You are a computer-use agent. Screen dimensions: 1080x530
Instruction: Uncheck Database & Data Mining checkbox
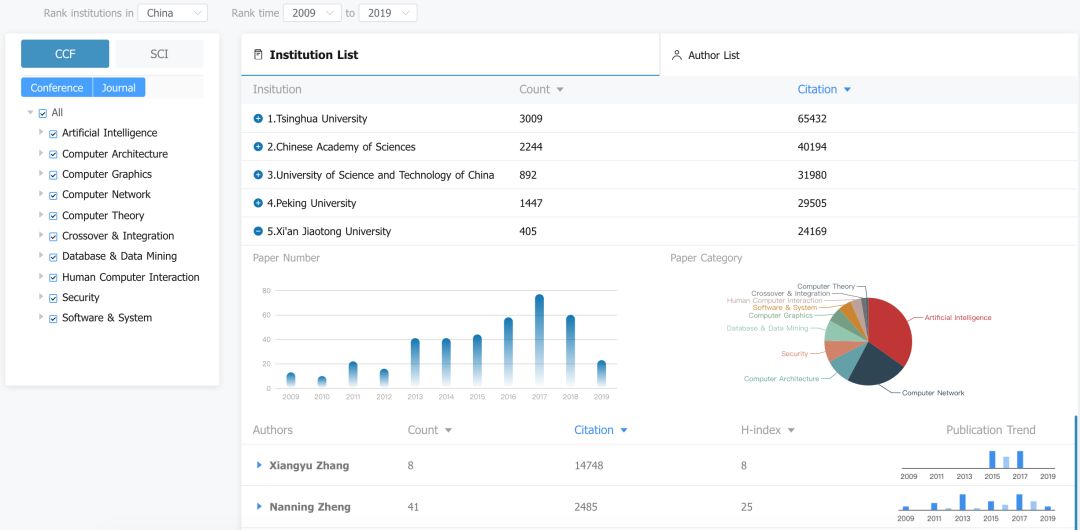[53, 257]
